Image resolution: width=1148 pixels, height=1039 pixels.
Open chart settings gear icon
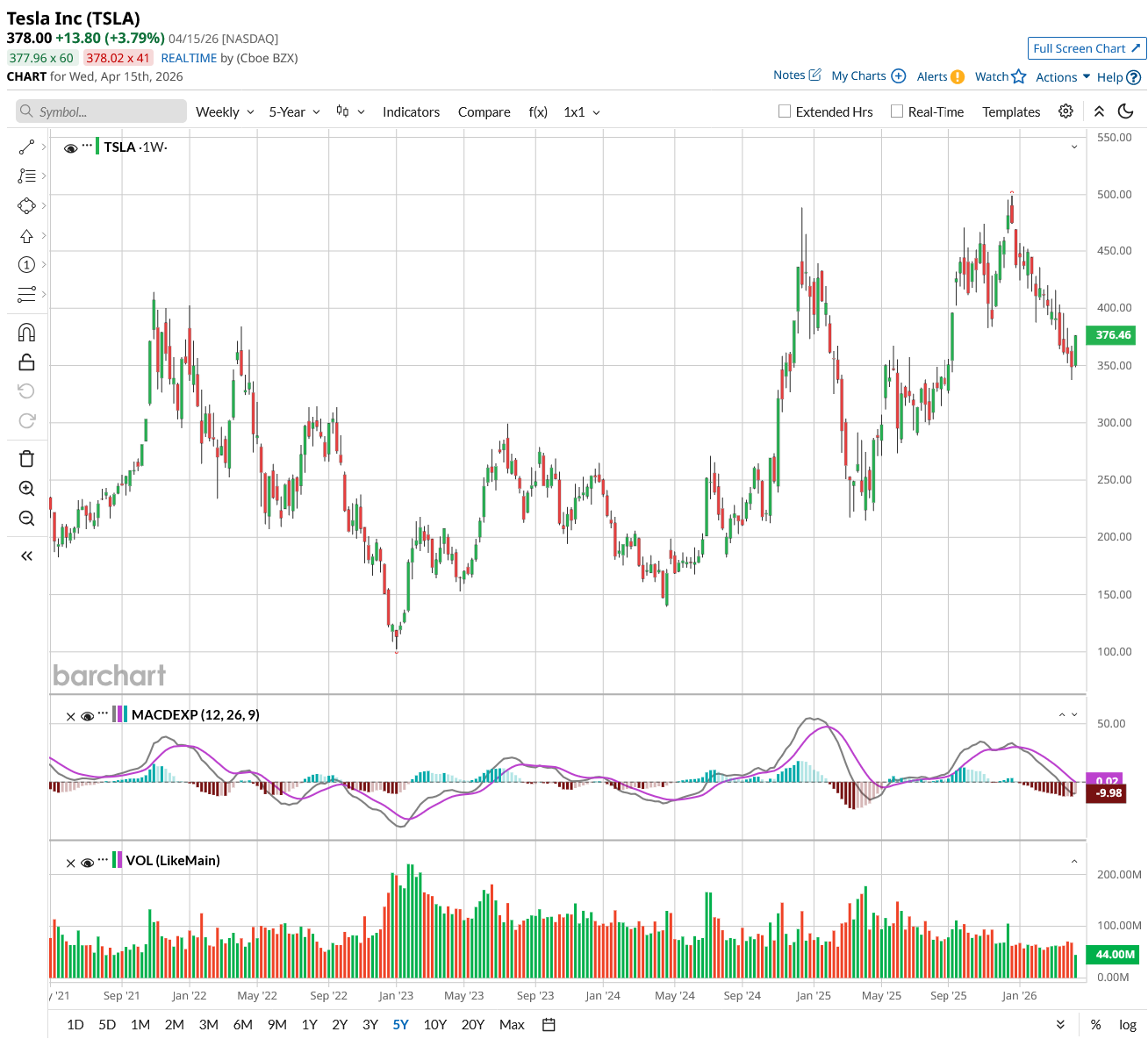pyautogui.click(x=1065, y=111)
